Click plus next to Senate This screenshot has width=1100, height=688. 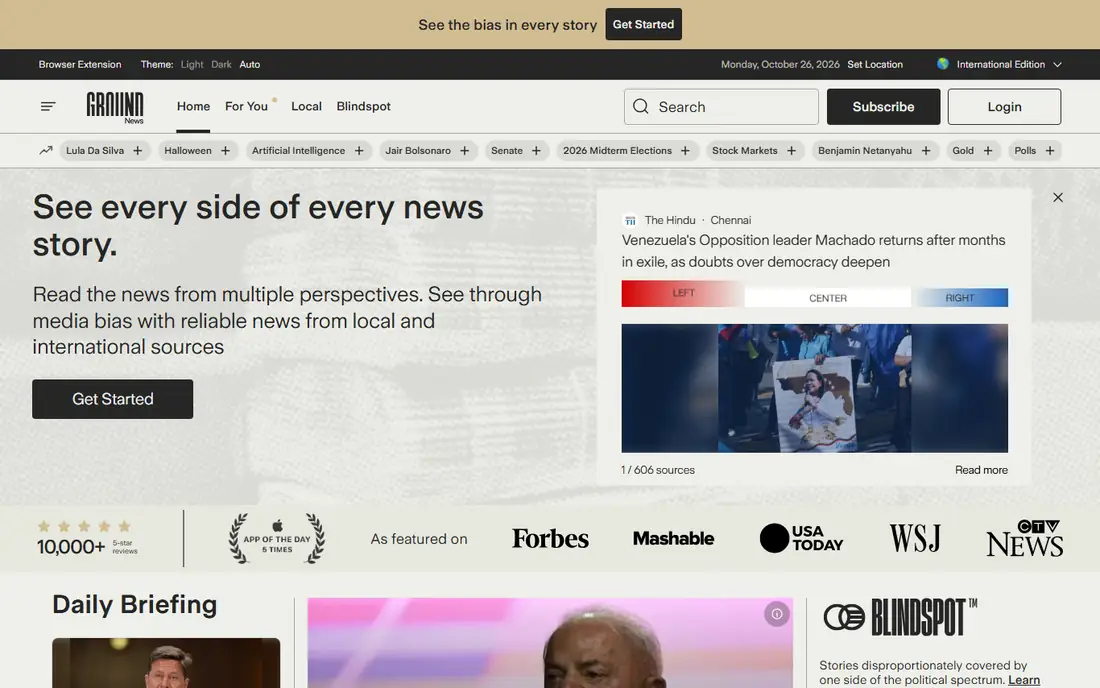coord(536,151)
